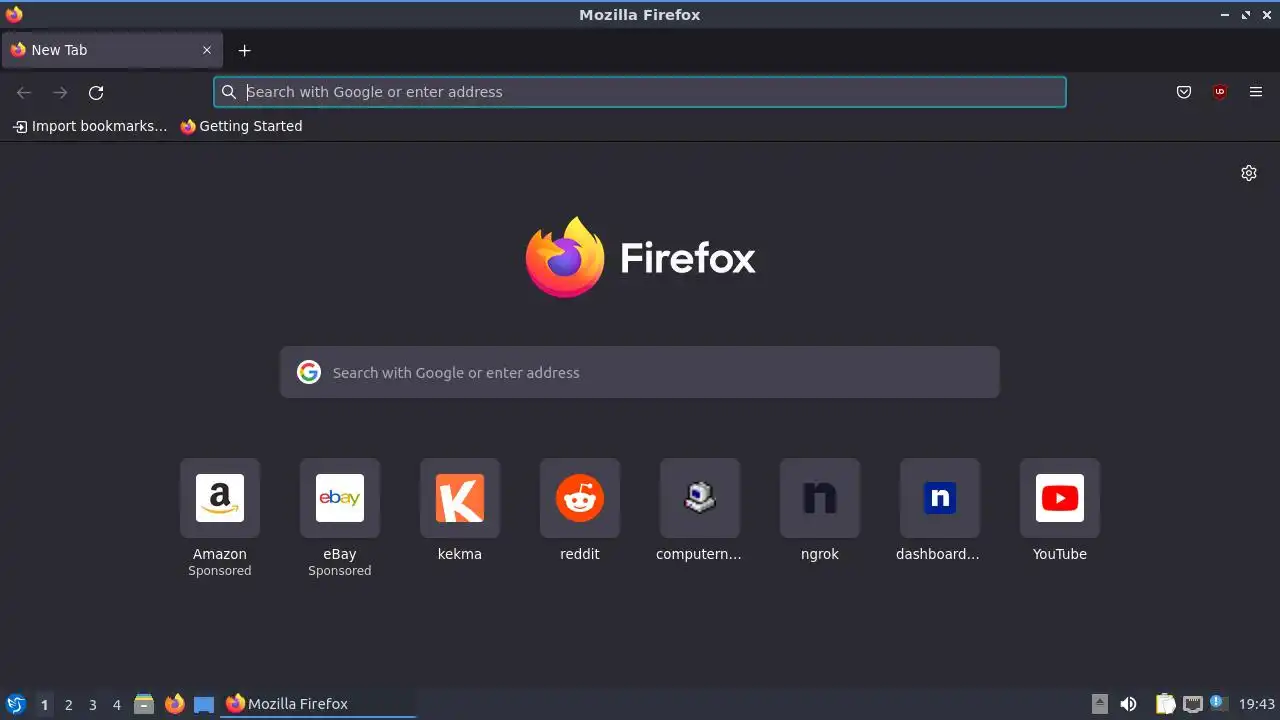Open the clipboard manager tray icon
This screenshot has height=720, width=1280.
coord(1166,704)
